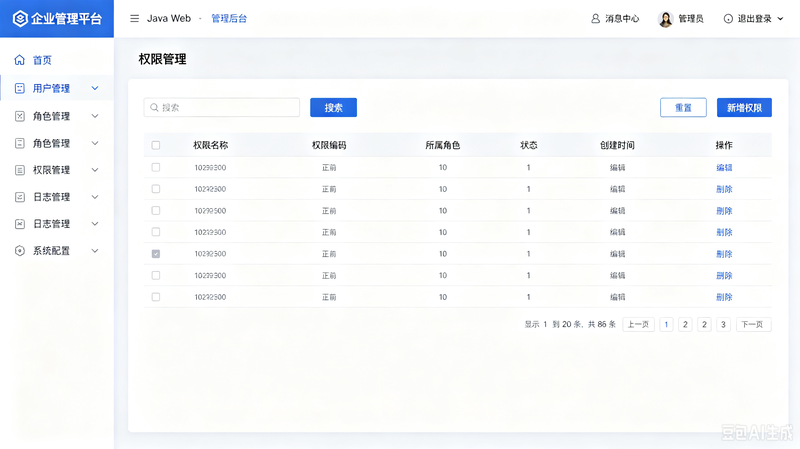Click the 权限编码 column header
The image size is (800, 449).
point(329,145)
